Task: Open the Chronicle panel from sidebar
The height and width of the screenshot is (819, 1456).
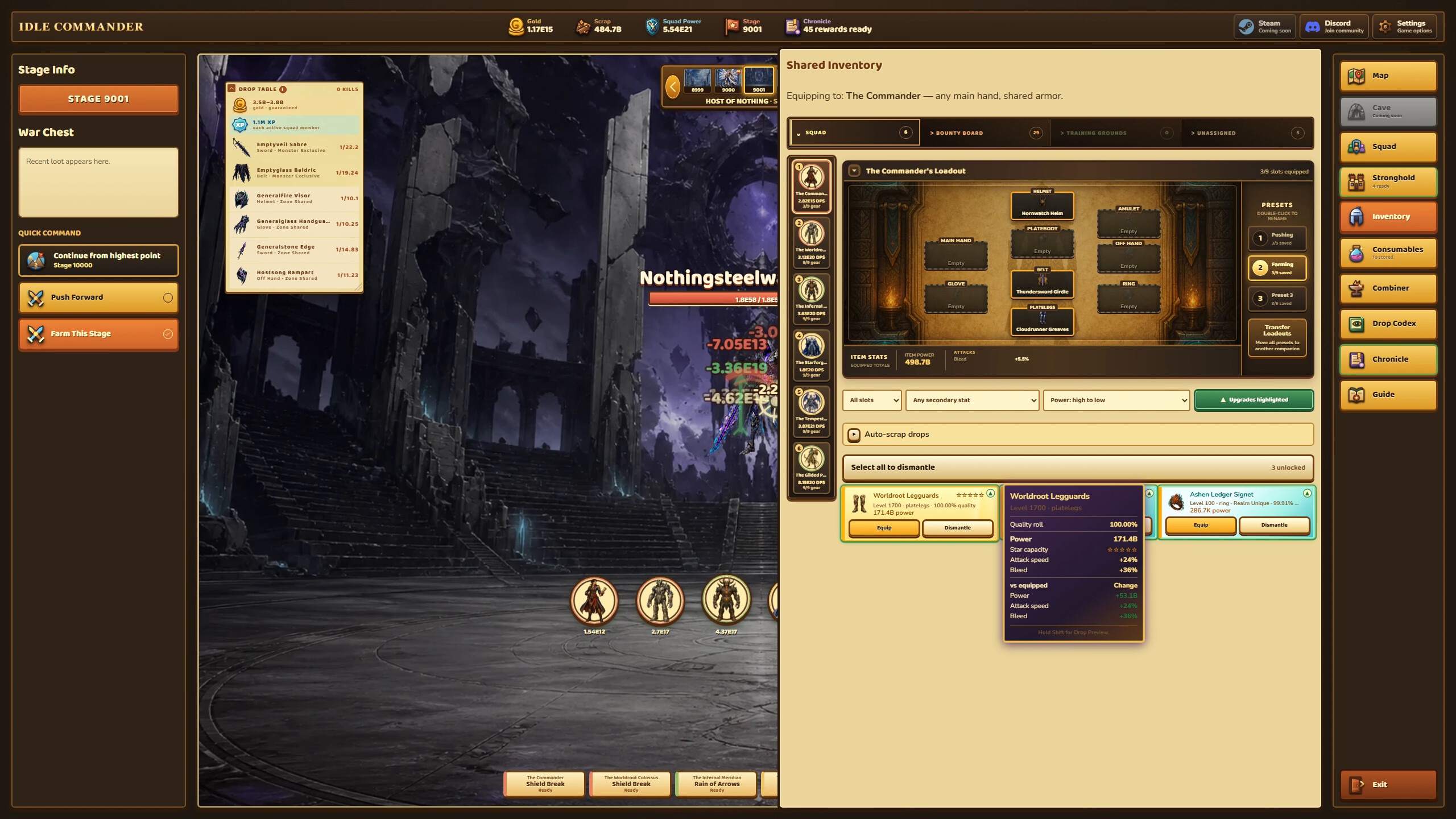Action: (x=1388, y=359)
